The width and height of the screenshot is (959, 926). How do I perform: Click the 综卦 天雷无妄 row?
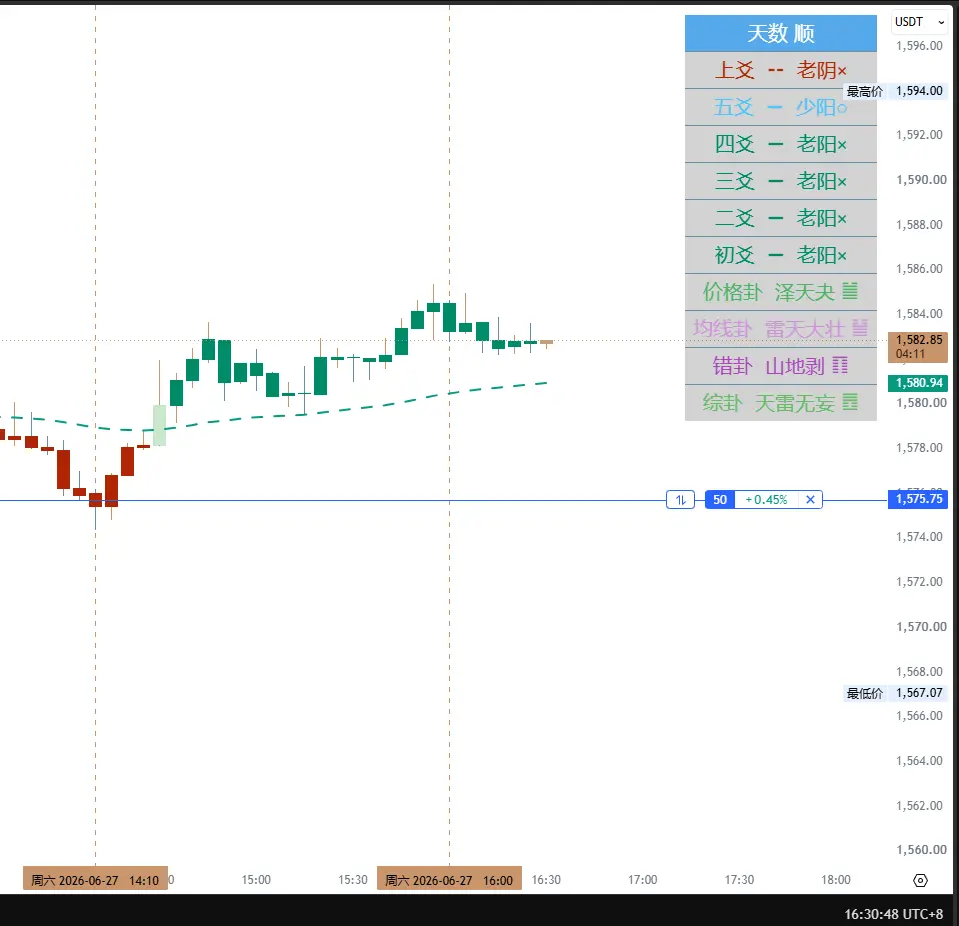click(x=780, y=403)
